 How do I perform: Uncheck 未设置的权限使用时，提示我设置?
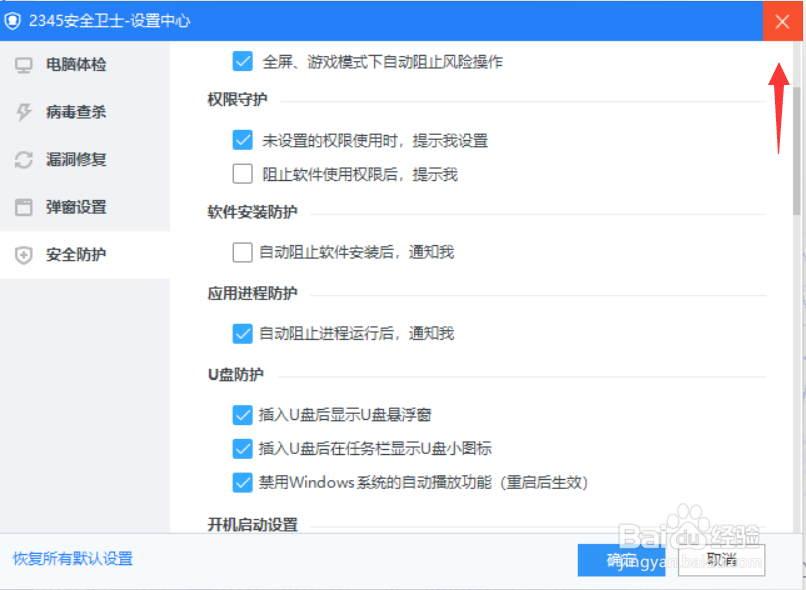coord(242,140)
